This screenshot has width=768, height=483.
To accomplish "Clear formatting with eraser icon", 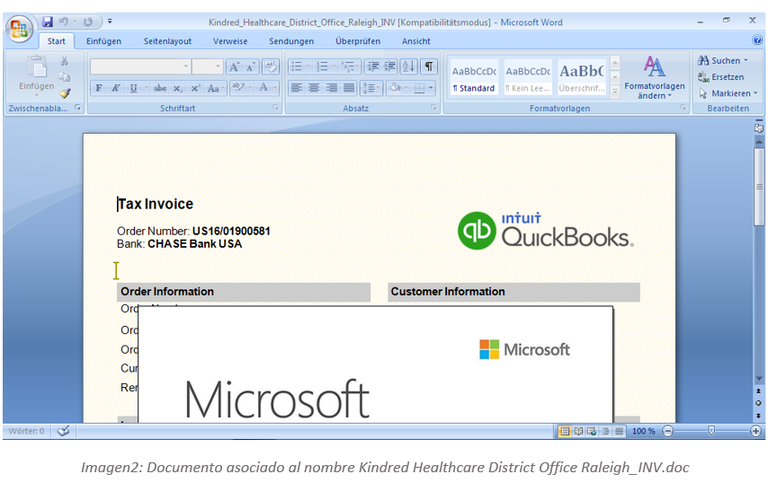I will 270,67.
